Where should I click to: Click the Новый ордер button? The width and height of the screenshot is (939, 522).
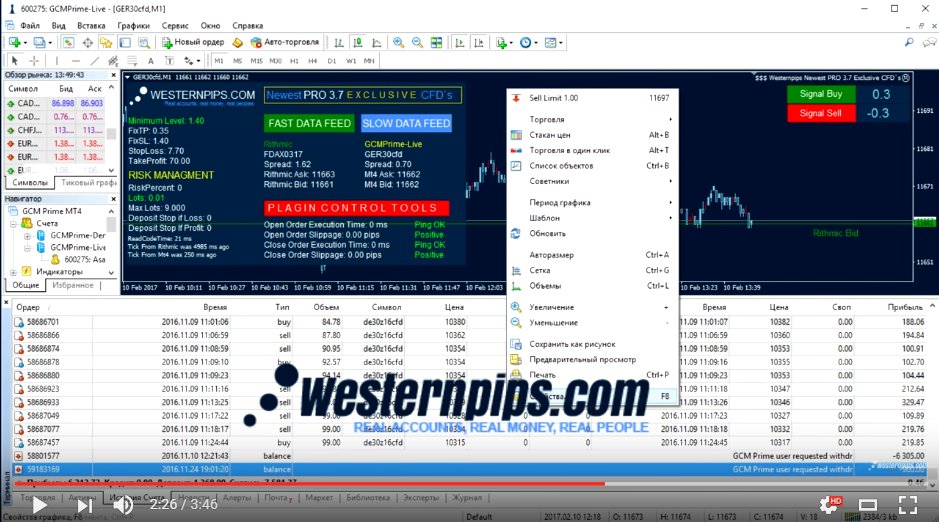[x=193, y=43]
